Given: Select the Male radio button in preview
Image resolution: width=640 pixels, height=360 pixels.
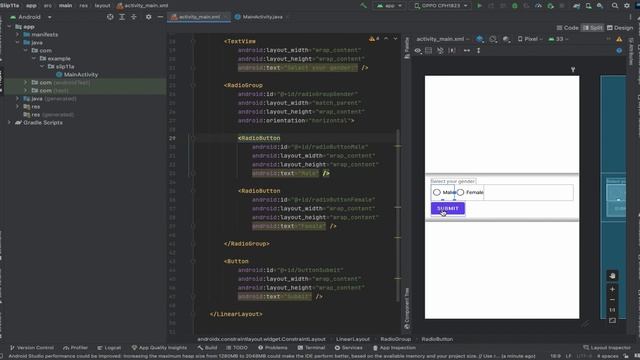Looking at the screenshot, I should [x=442, y=192].
